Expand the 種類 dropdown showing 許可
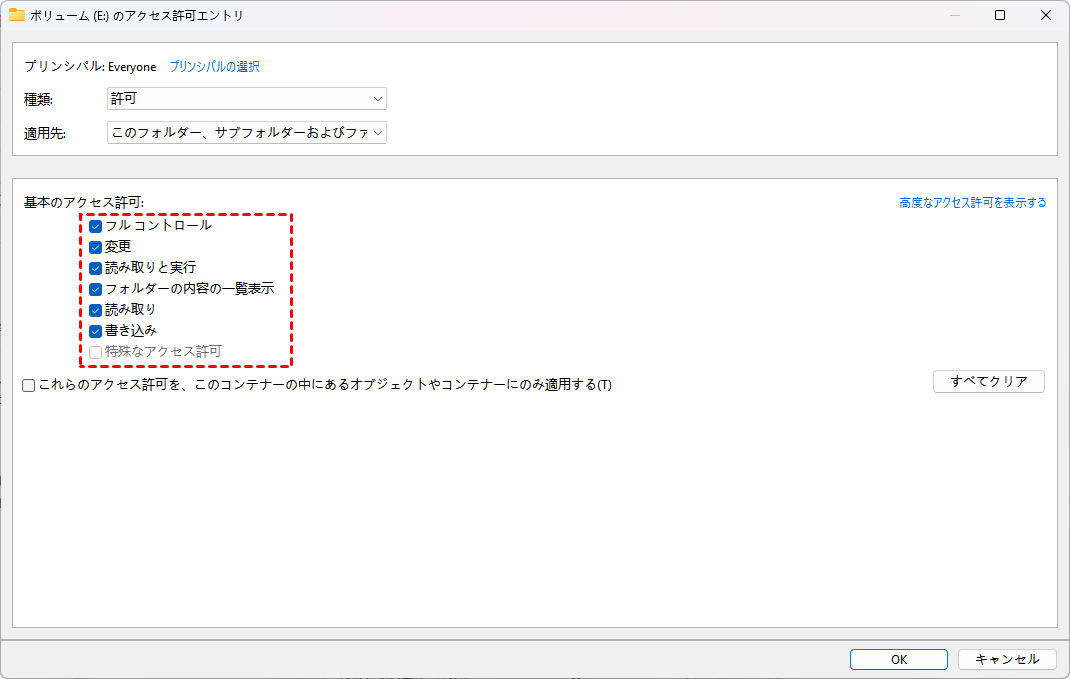The image size is (1070, 679). (246, 99)
